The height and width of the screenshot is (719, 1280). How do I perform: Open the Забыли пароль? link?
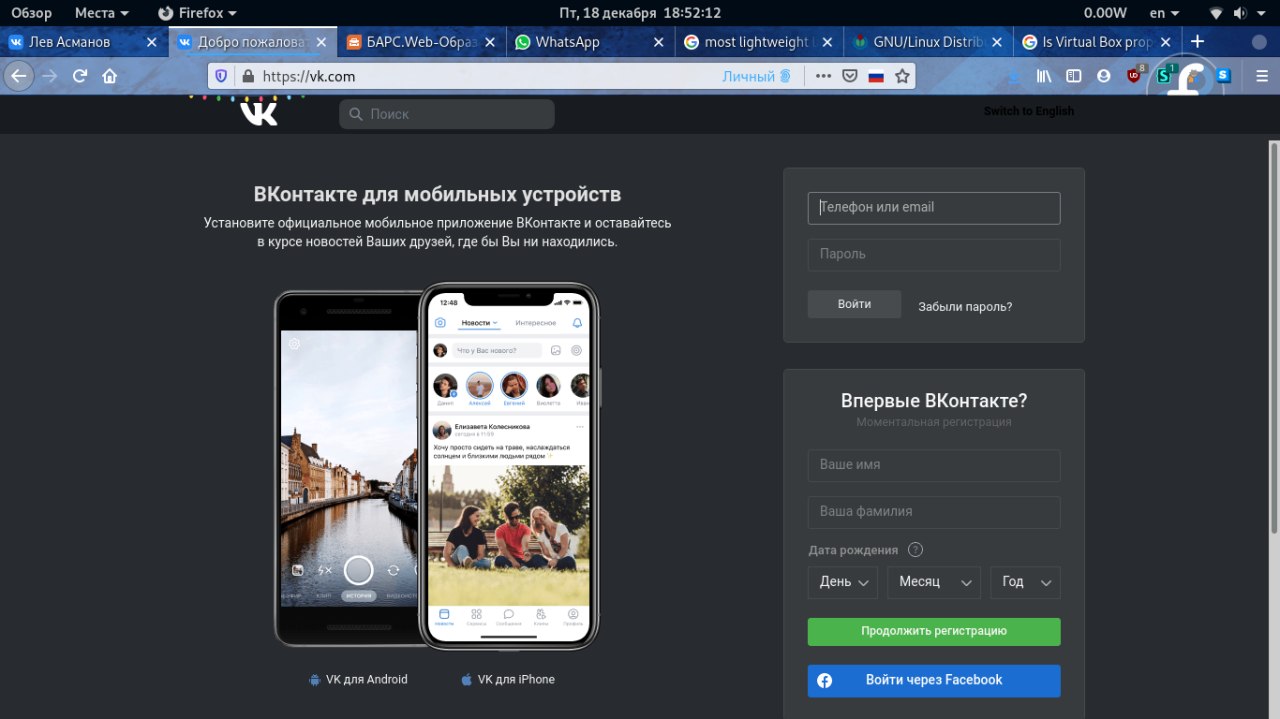965,307
